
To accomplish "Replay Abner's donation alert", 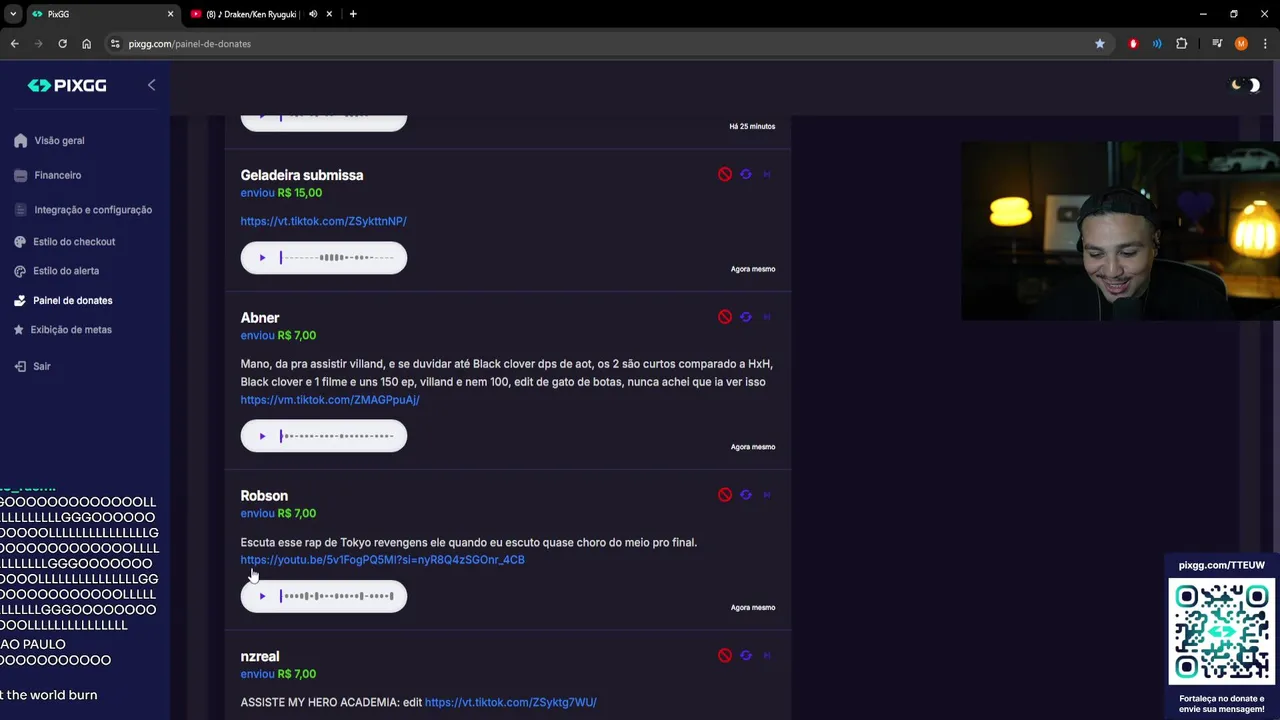I will pos(746,317).
